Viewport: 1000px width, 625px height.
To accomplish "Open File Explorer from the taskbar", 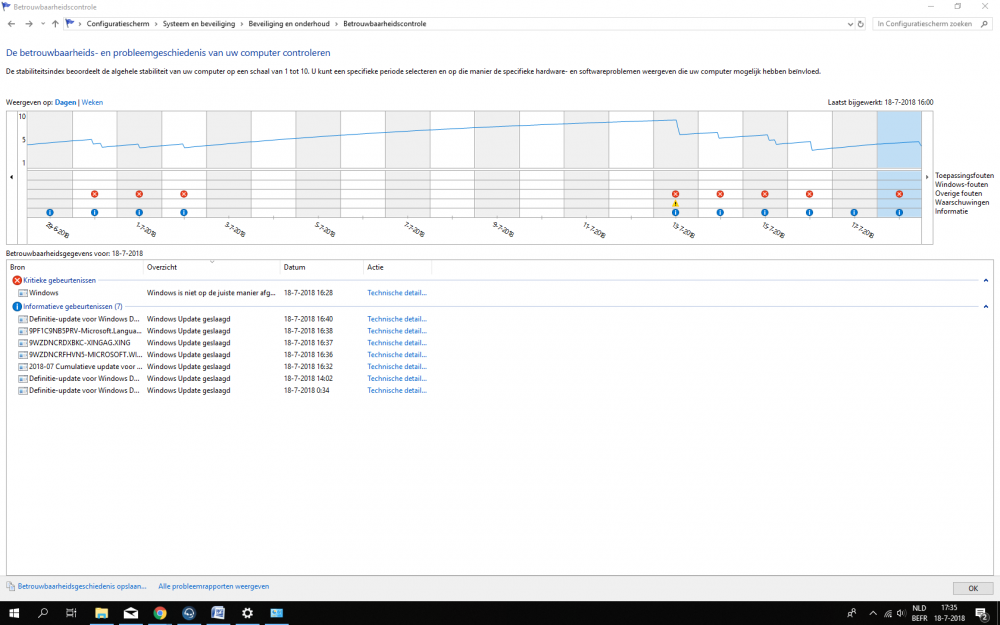I will click(101, 613).
